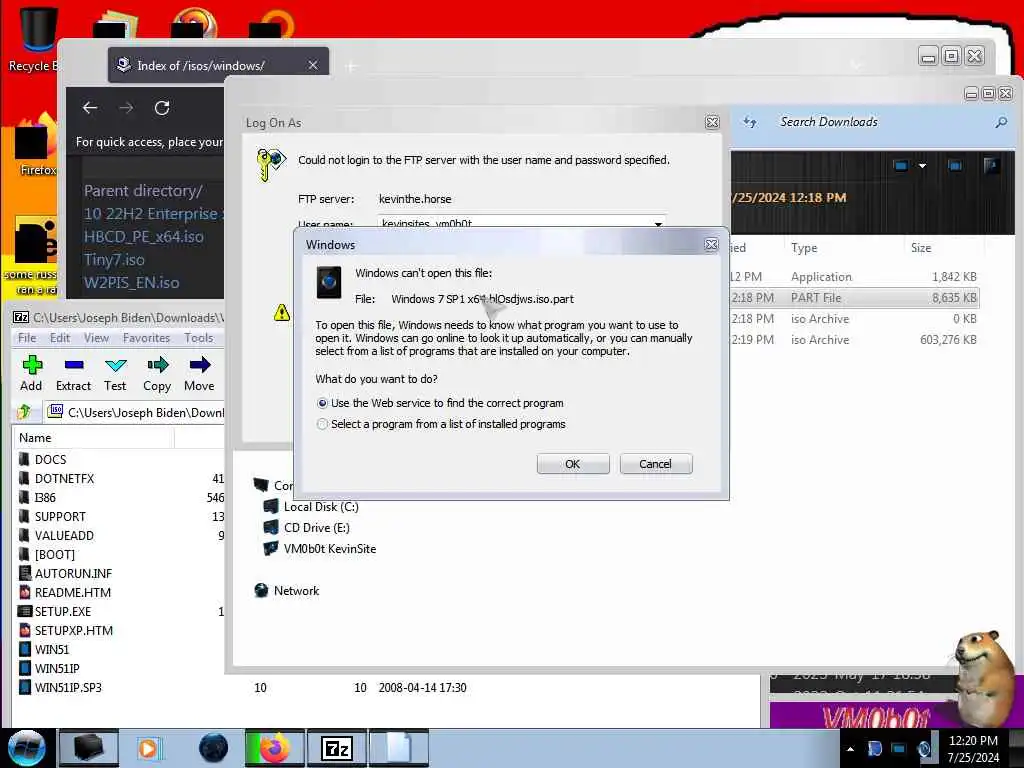Go back in the Firefox browser
This screenshot has height=768, width=1024.
90,108
